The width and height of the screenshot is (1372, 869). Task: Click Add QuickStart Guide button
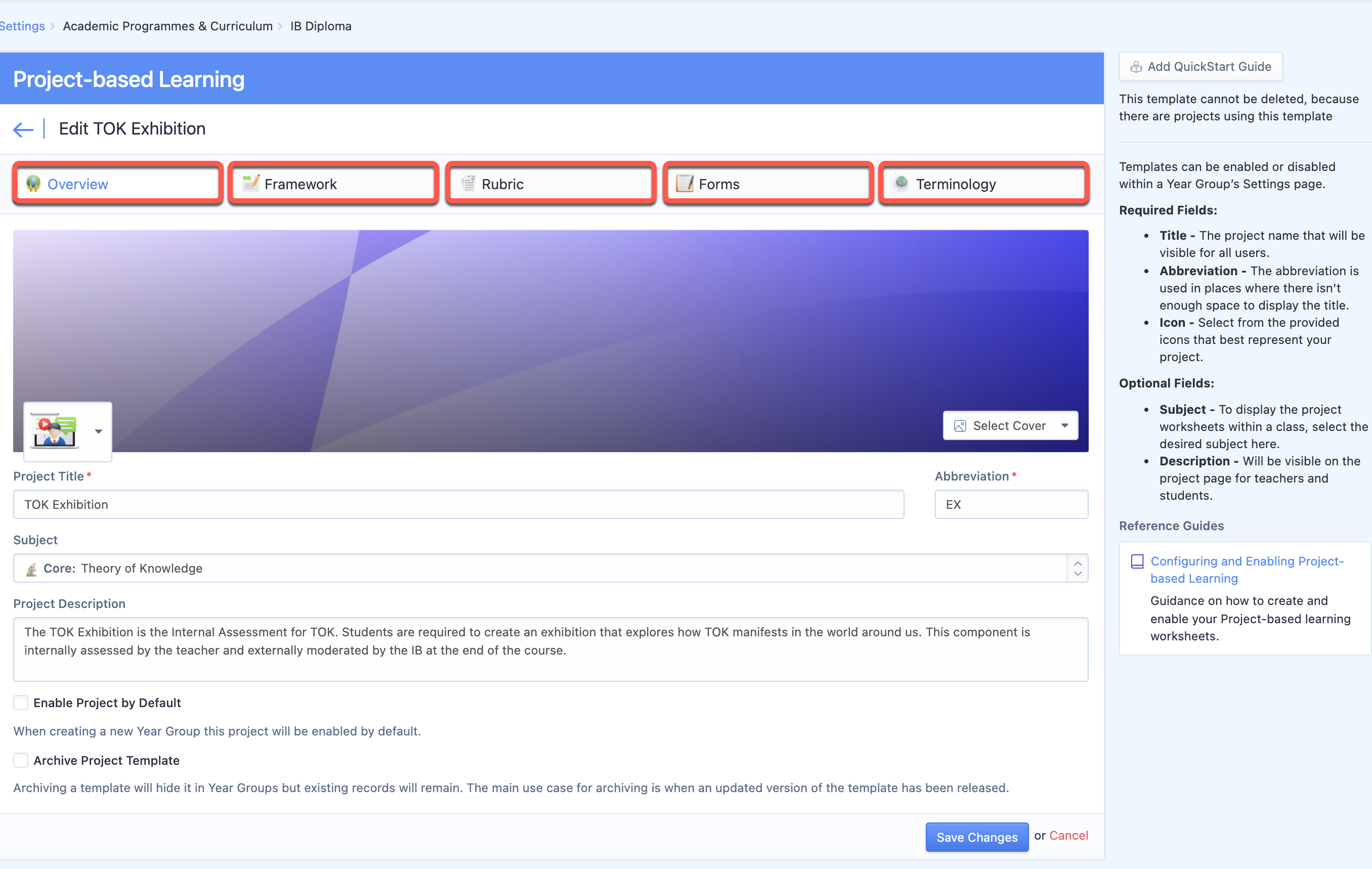pyautogui.click(x=1200, y=67)
